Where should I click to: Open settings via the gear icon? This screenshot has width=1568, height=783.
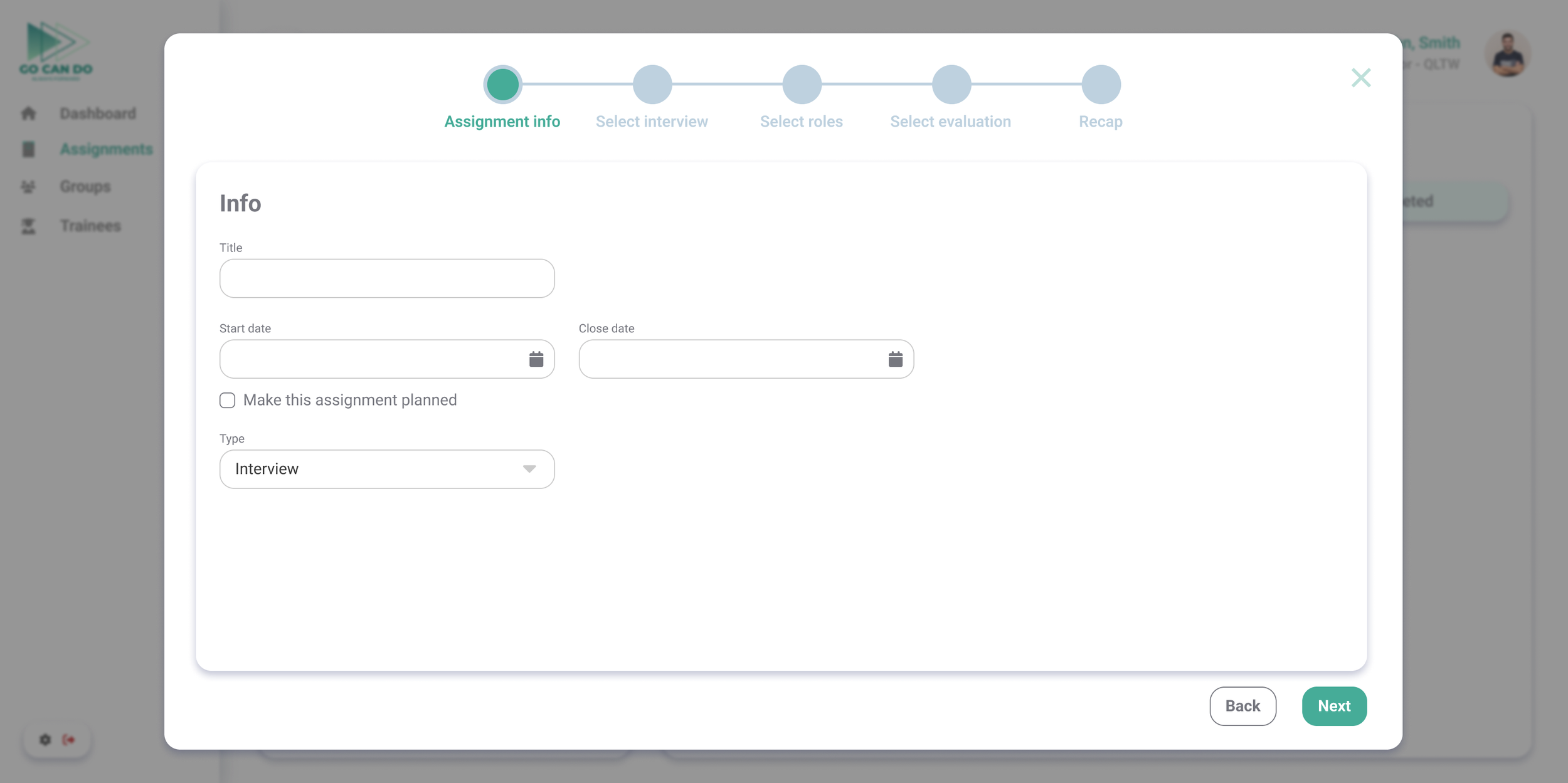45,740
